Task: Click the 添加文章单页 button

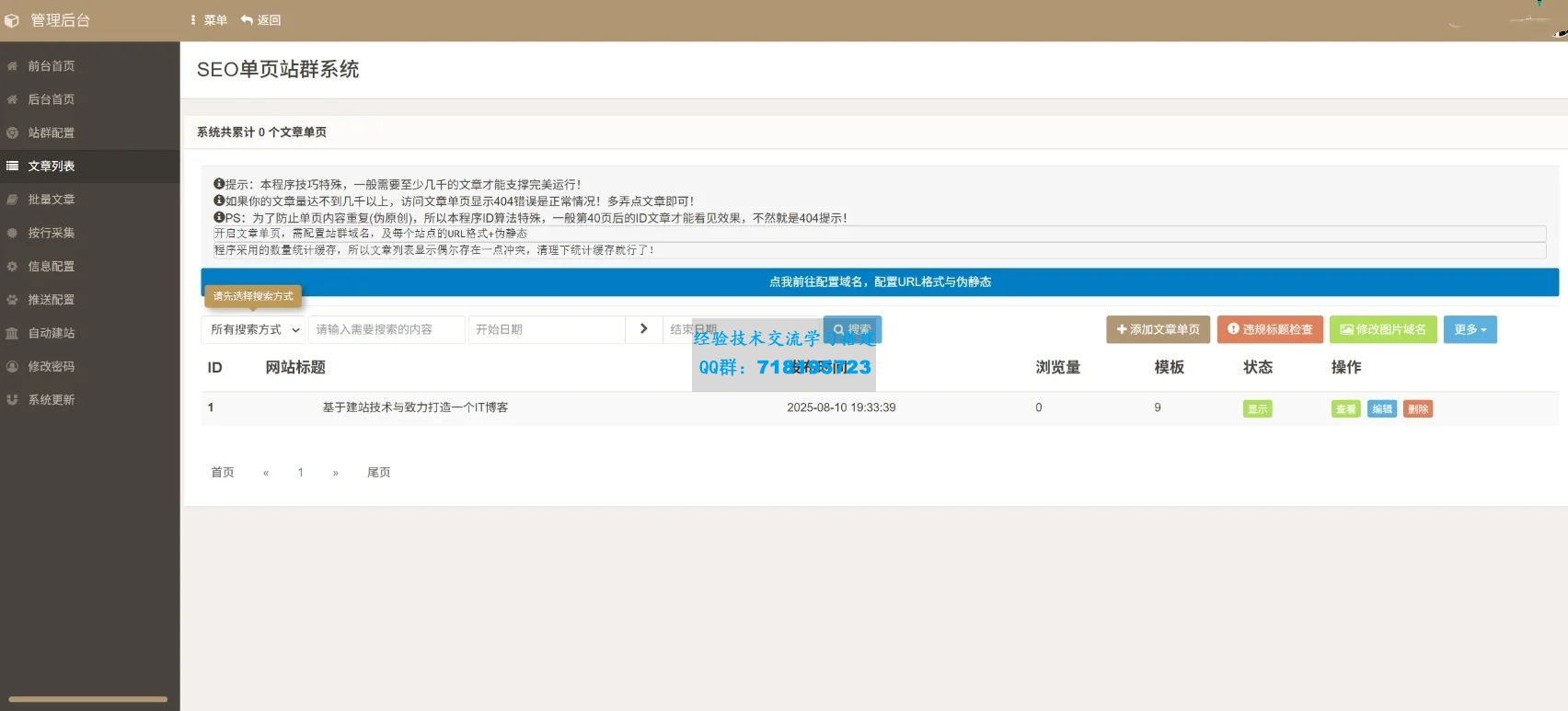Action: coord(1158,329)
